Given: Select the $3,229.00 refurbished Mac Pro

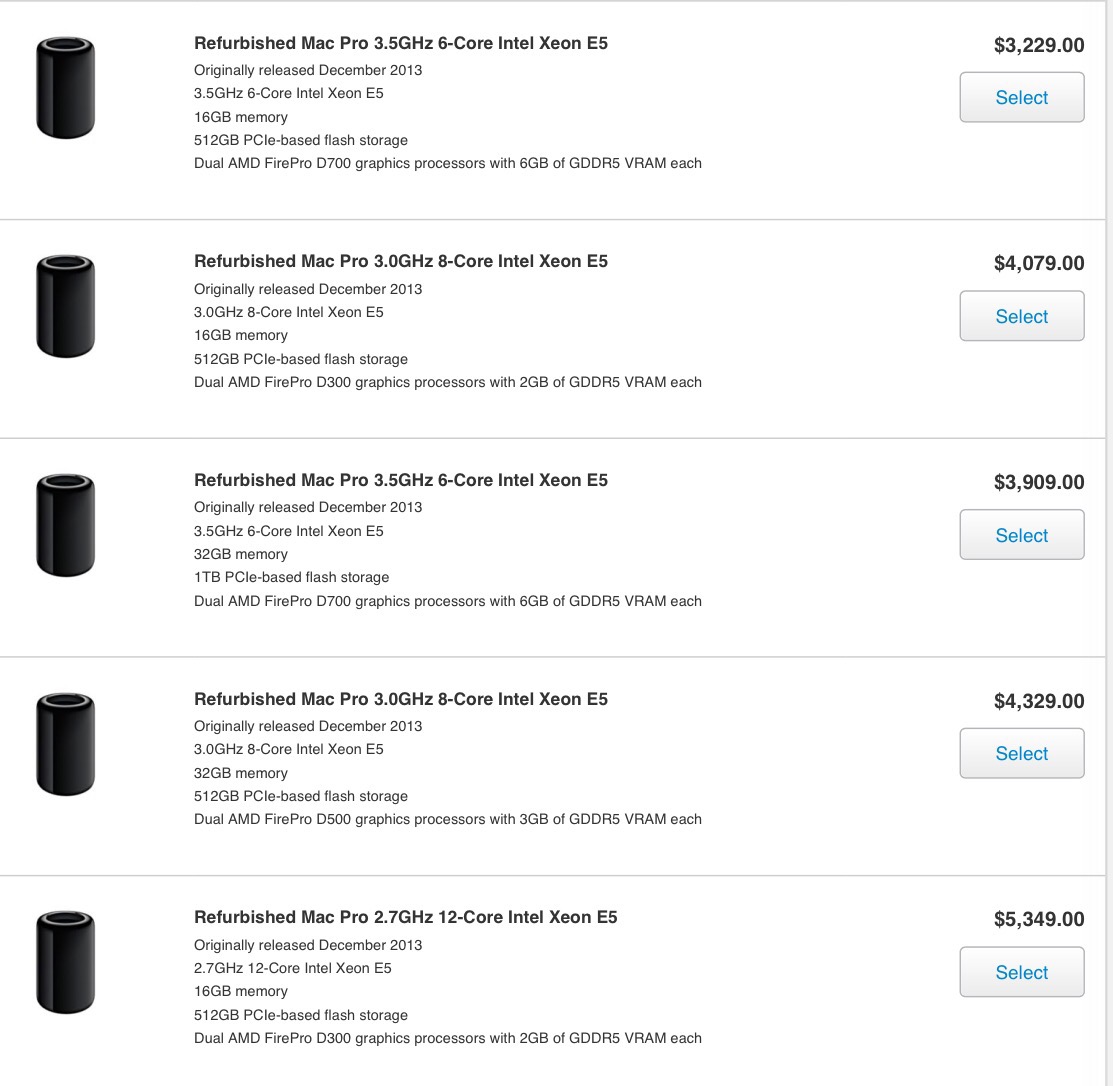Looking at the screenshot, I should (x=1021, y=97).
